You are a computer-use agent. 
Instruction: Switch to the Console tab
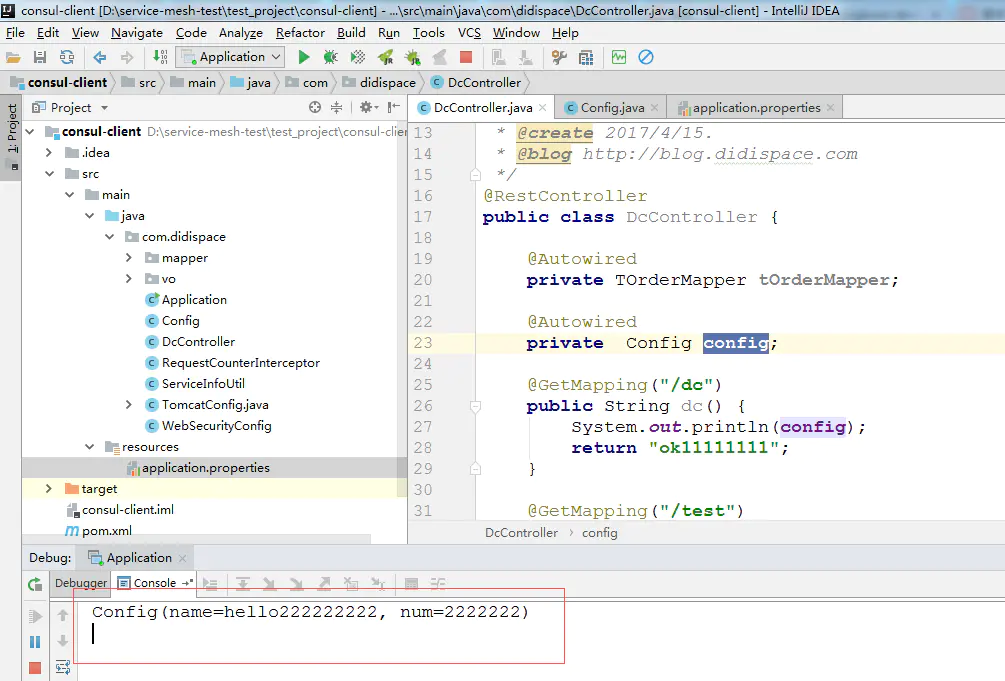tap(154, 583)
